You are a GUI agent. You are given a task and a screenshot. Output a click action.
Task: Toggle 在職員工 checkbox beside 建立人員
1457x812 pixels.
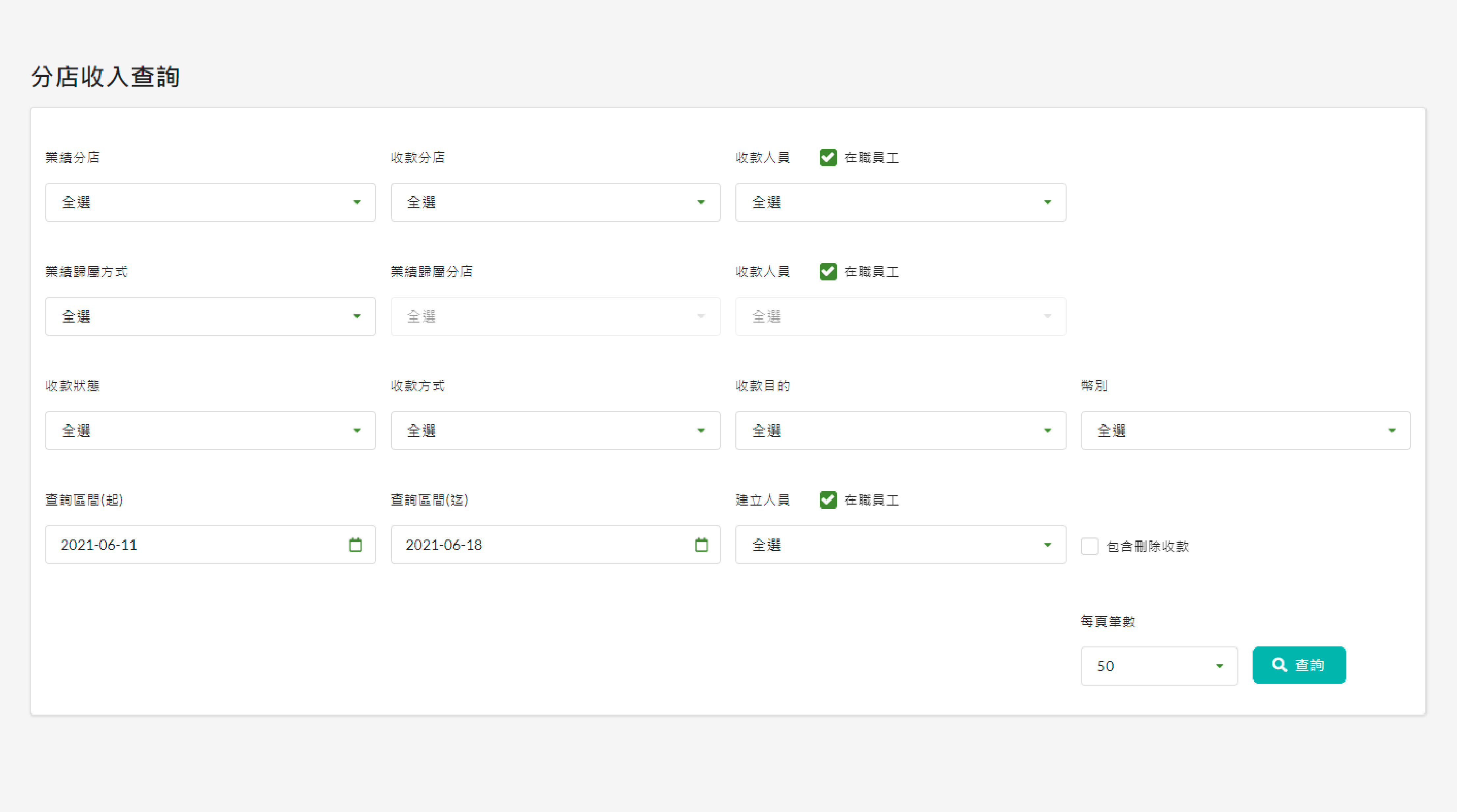(x=828, y=500)
